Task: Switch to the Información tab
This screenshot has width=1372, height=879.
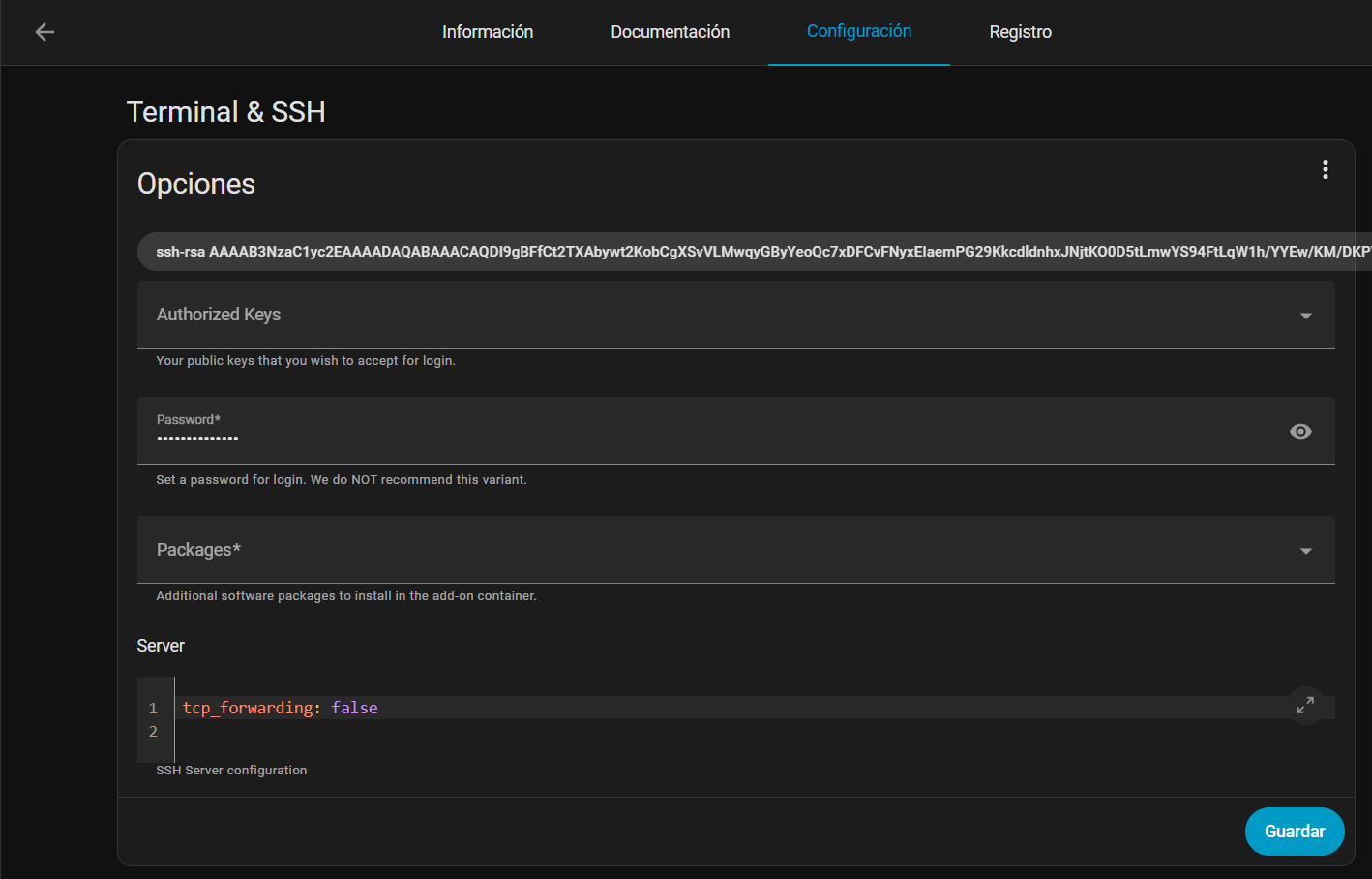Action: coord(488,32)
